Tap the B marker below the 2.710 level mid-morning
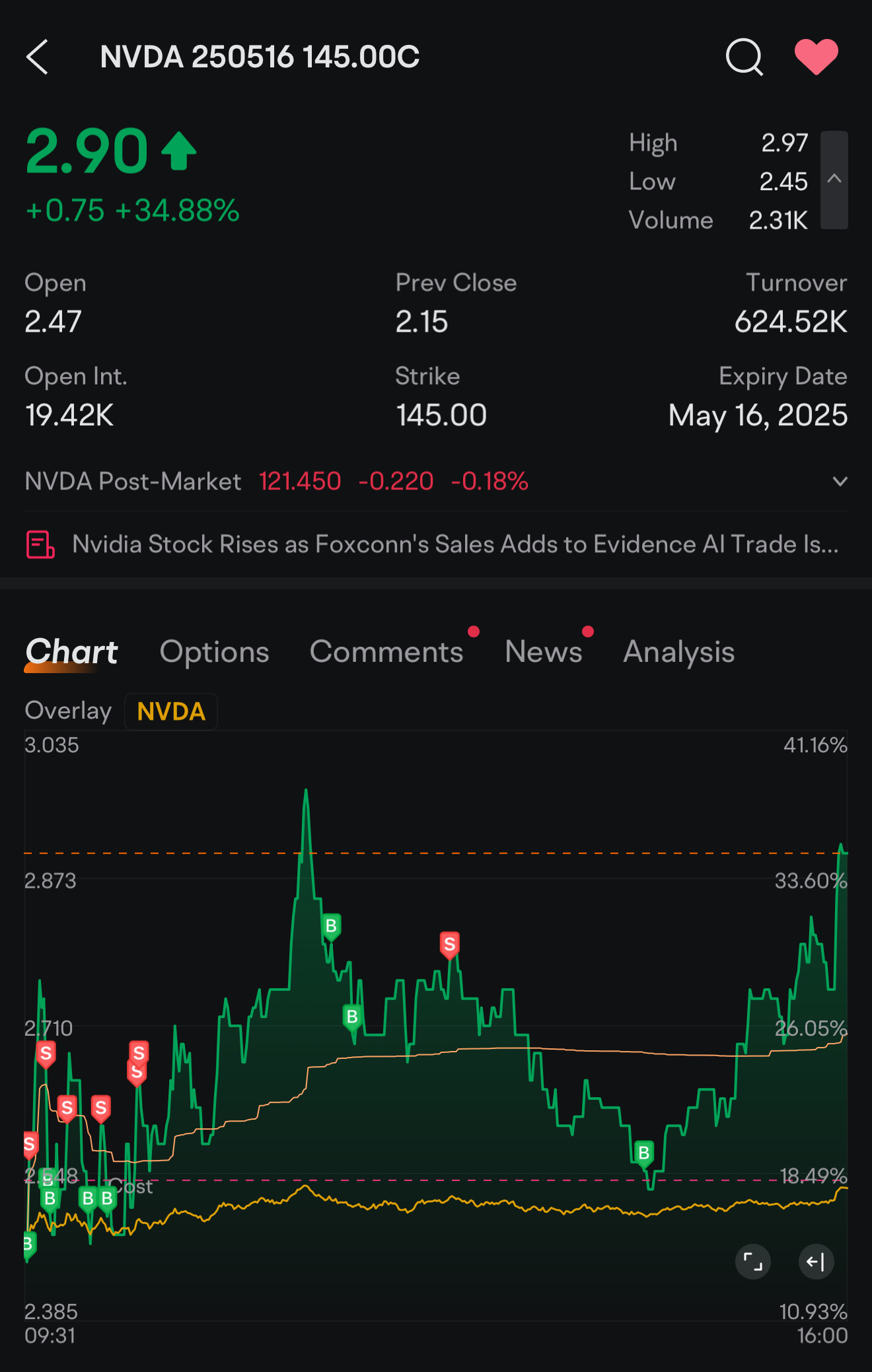The image size is (872, 1372). pos(353,1017)
